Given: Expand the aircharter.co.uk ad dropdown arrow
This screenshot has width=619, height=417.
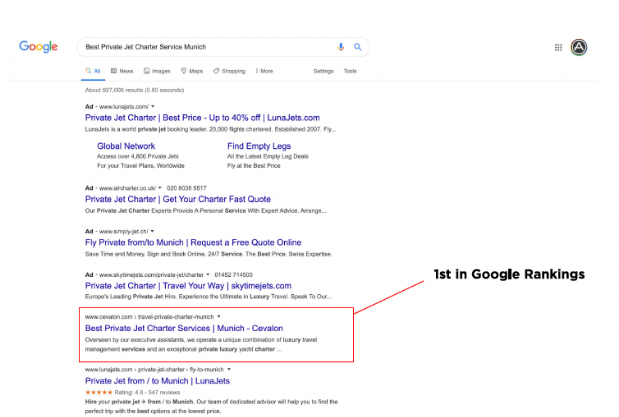Looking at the screenshot, I should 160,188.
